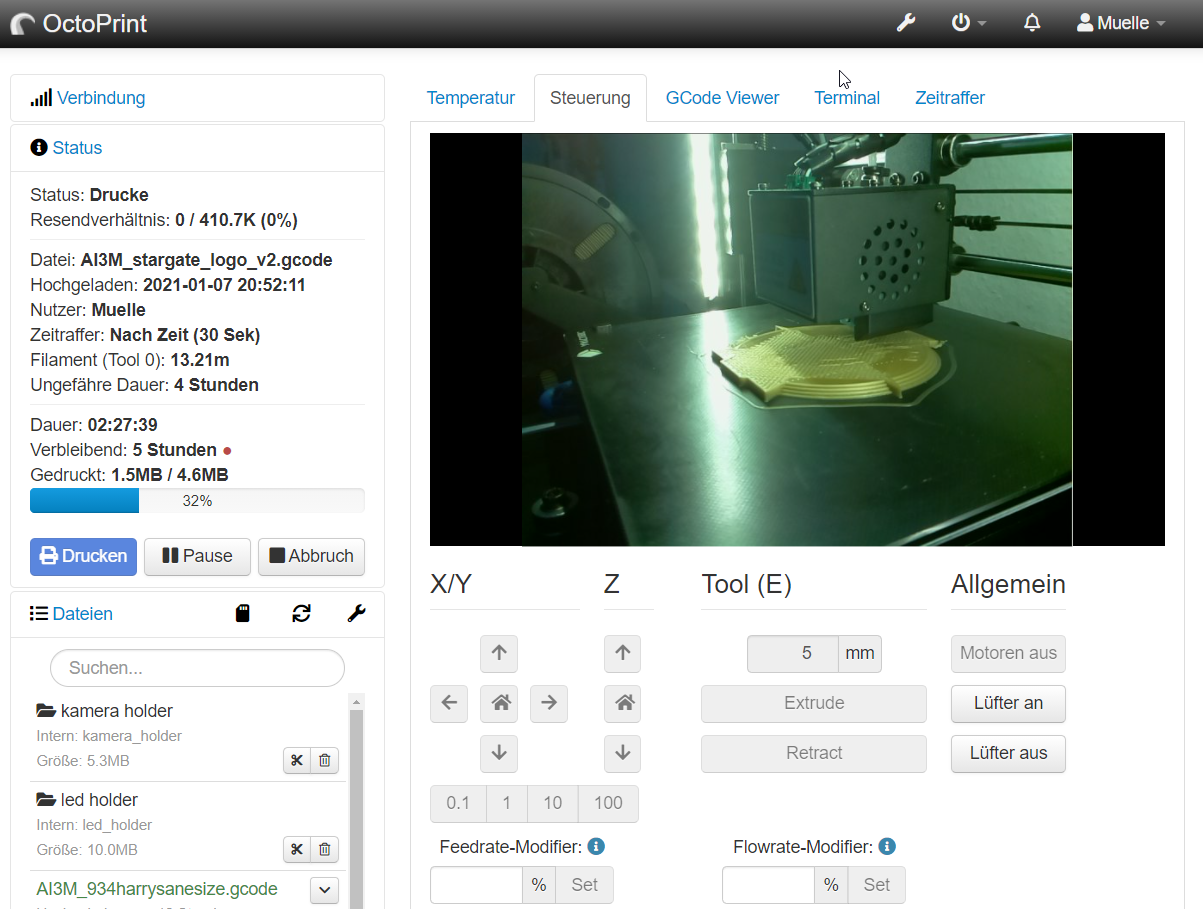Image resolution: width=1203 pixels, height=909 pixels.
Task: Pause the running print job
Action: tap(197, 556)
